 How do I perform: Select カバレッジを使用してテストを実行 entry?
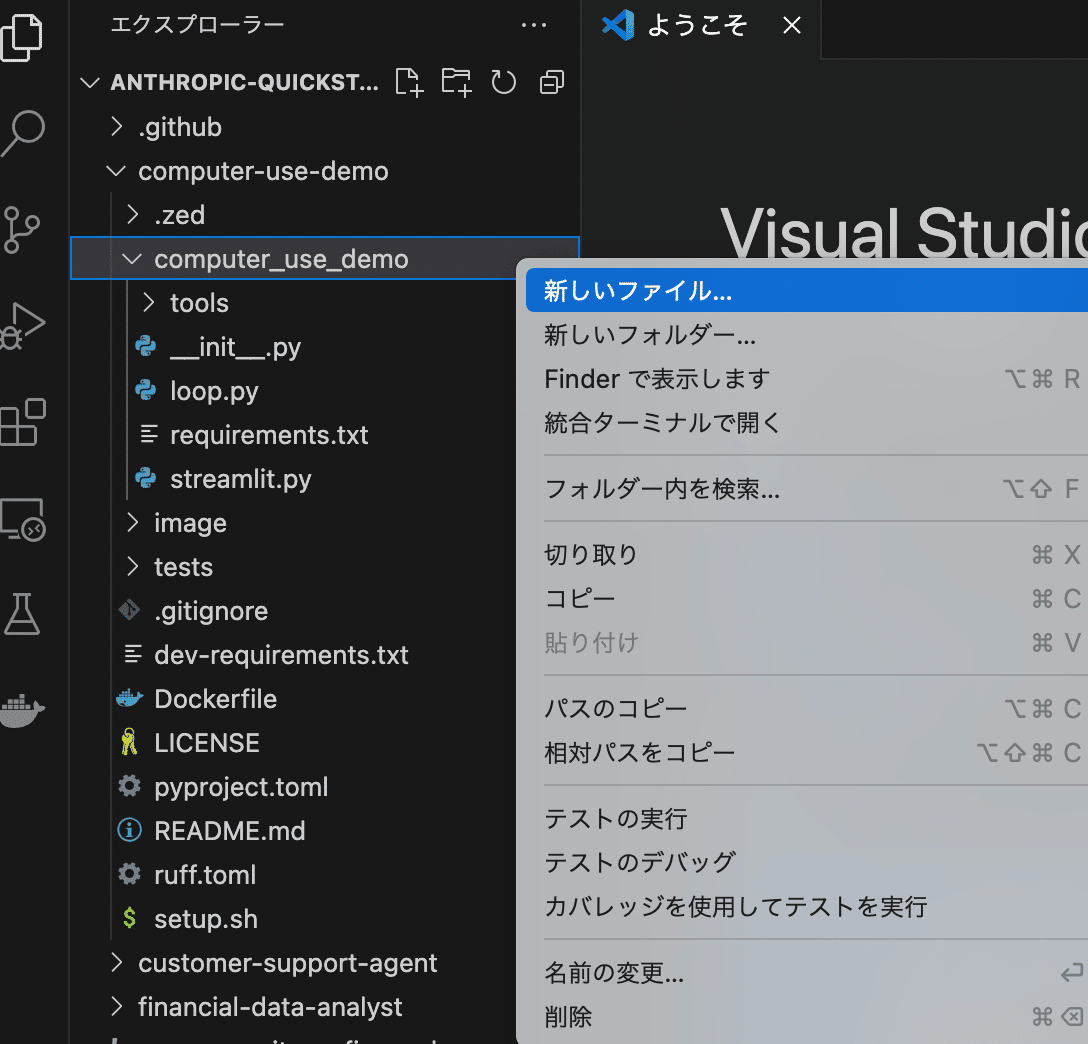806,907
